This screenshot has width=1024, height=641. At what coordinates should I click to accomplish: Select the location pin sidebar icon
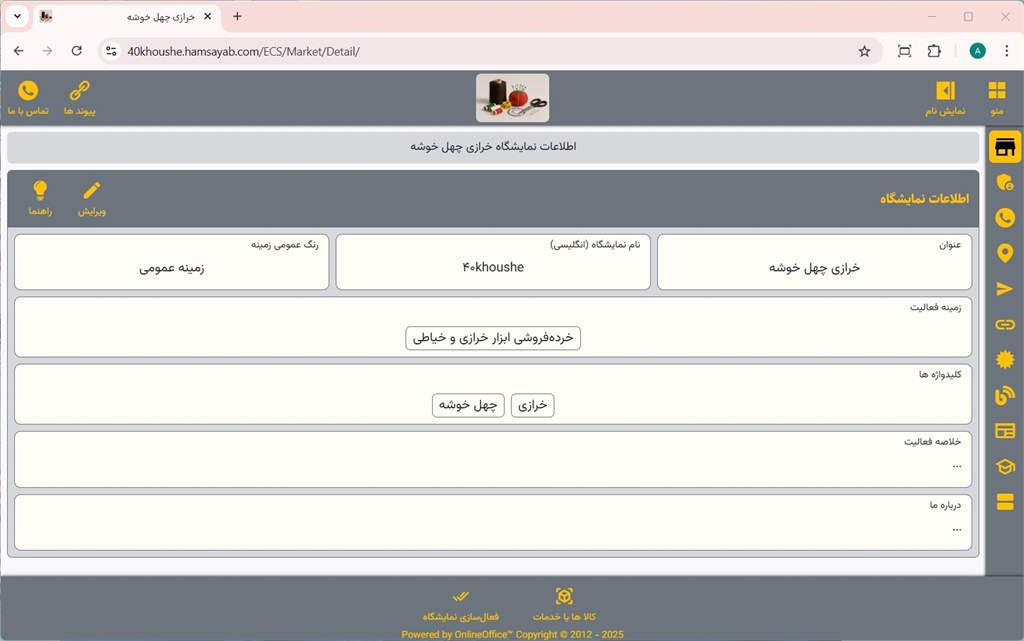coord(1005,253)
